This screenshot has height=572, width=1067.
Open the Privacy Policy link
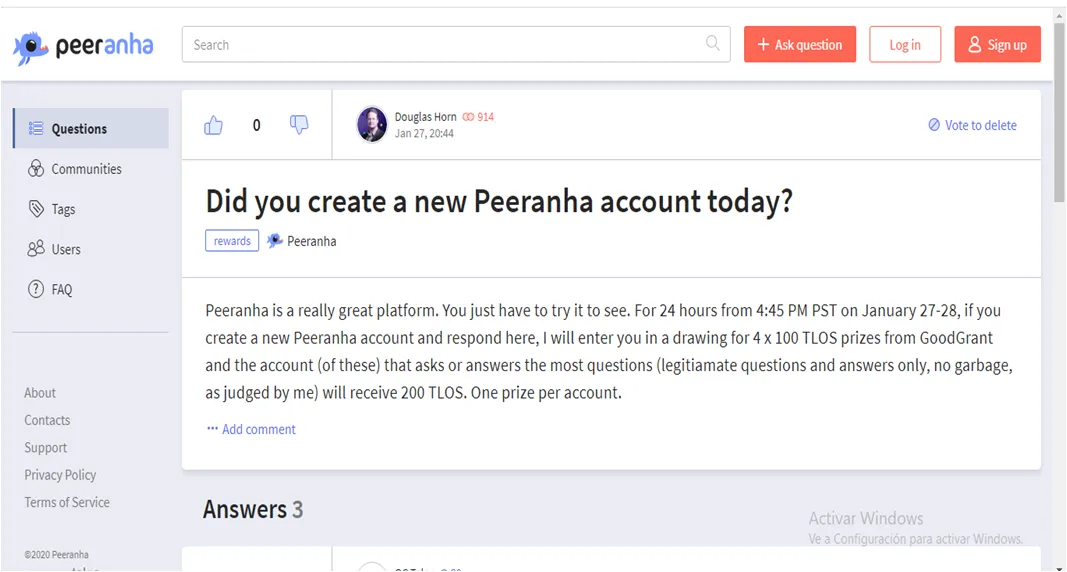click(60, 475)
